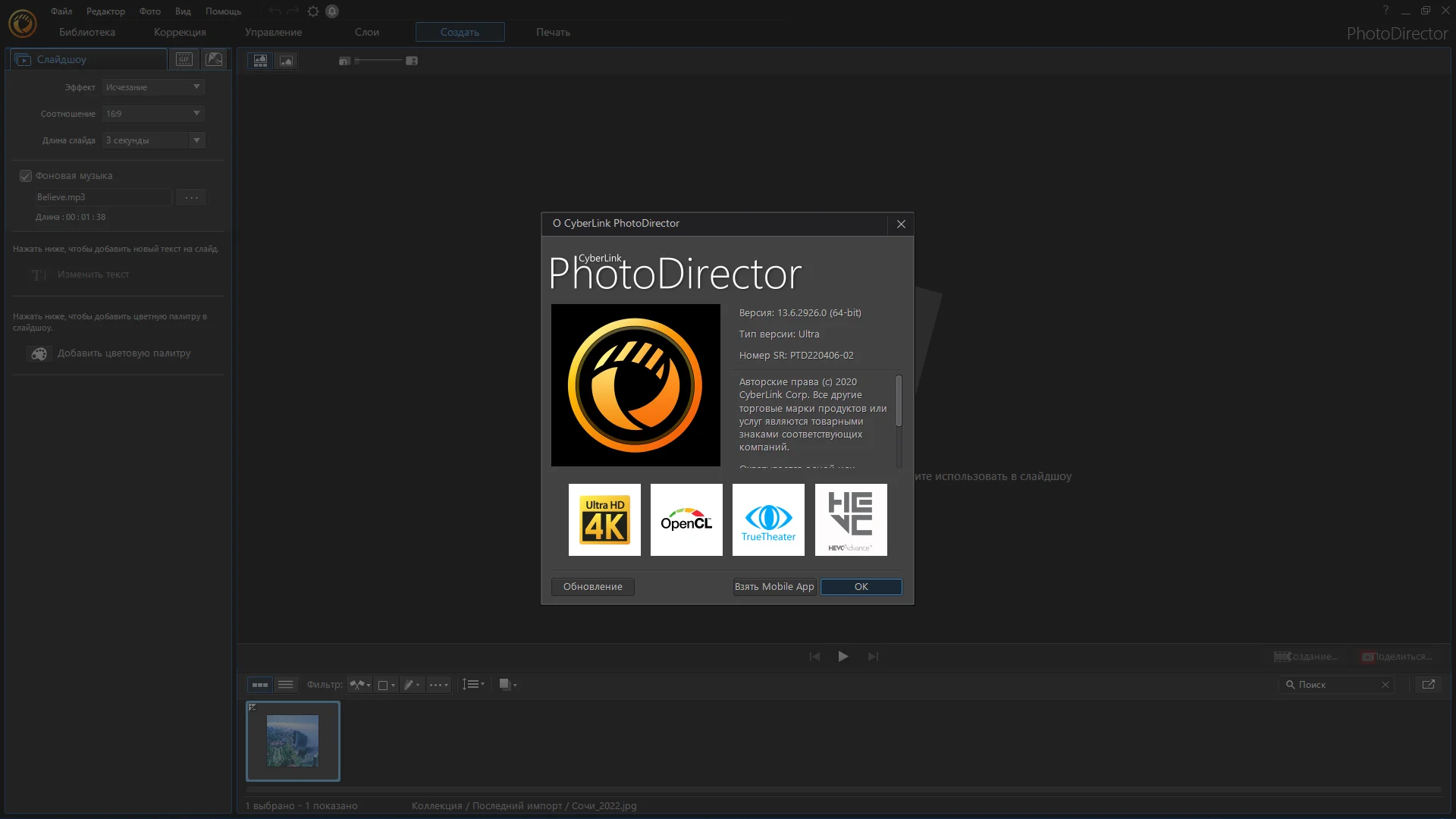The height and width of the screenshot is (819, 1456).
Task: Go to previous slide button
Action: 814,657
